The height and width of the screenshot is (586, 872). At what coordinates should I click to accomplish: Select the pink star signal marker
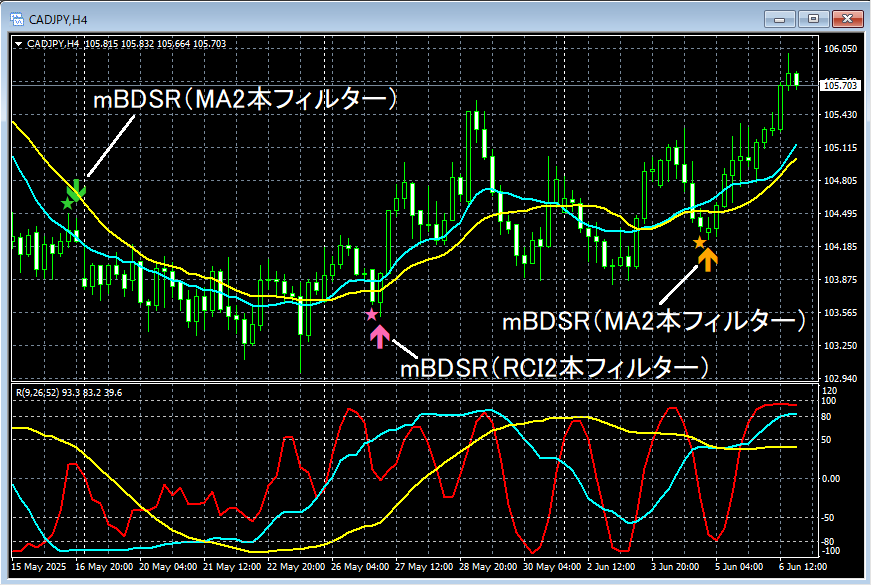point(371,315)
